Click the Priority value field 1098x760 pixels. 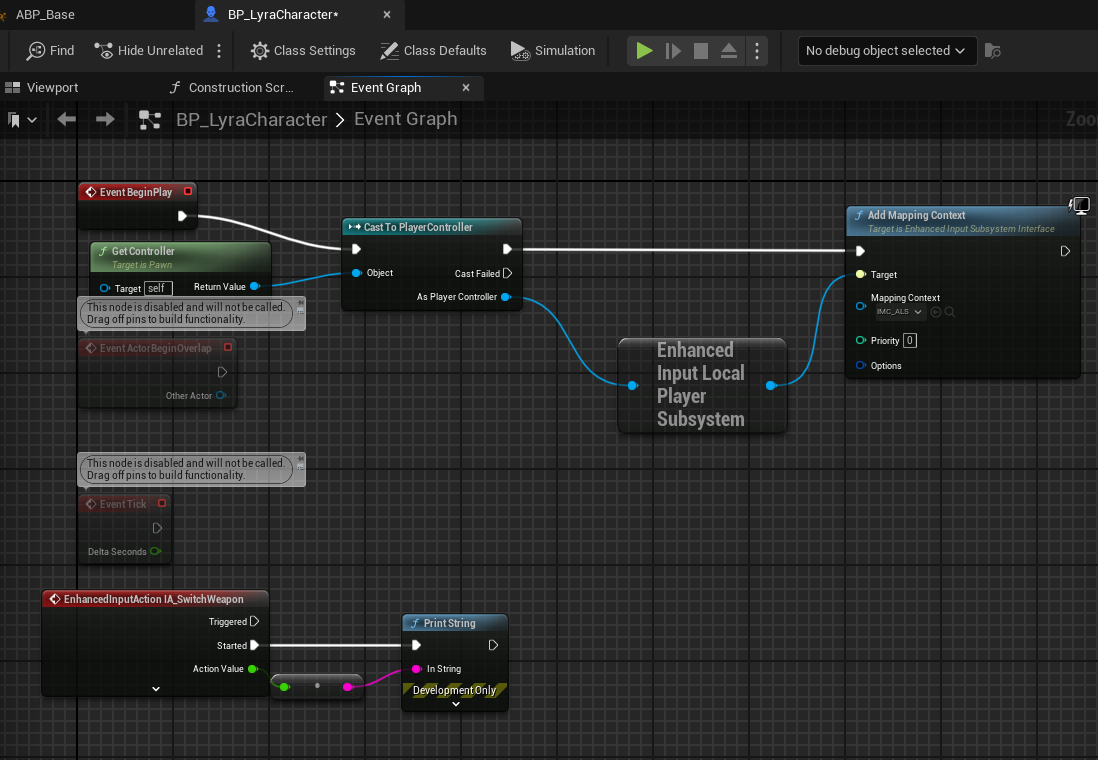coord(910,340)
